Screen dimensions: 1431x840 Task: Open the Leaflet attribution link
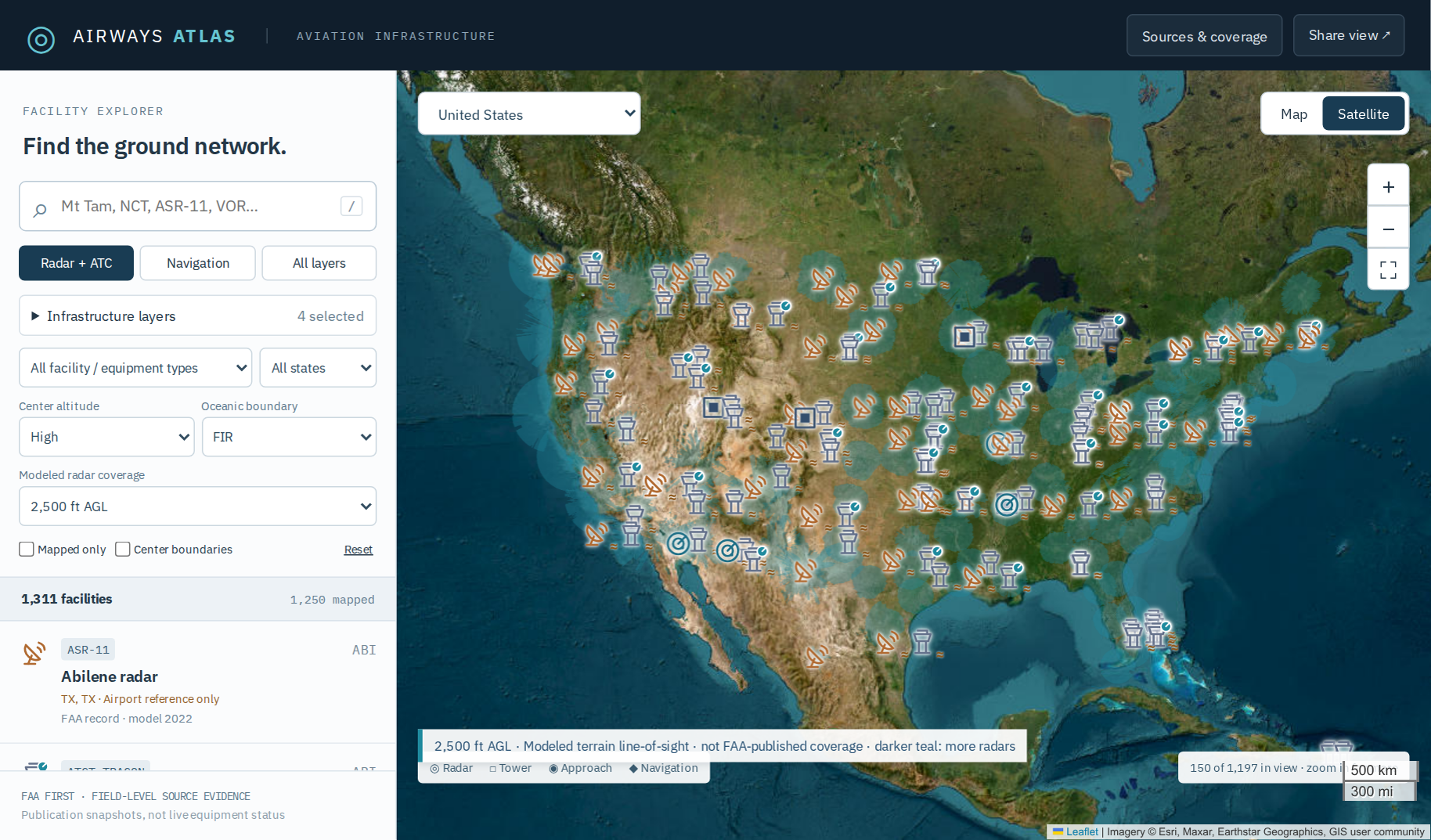[1082, 831]
